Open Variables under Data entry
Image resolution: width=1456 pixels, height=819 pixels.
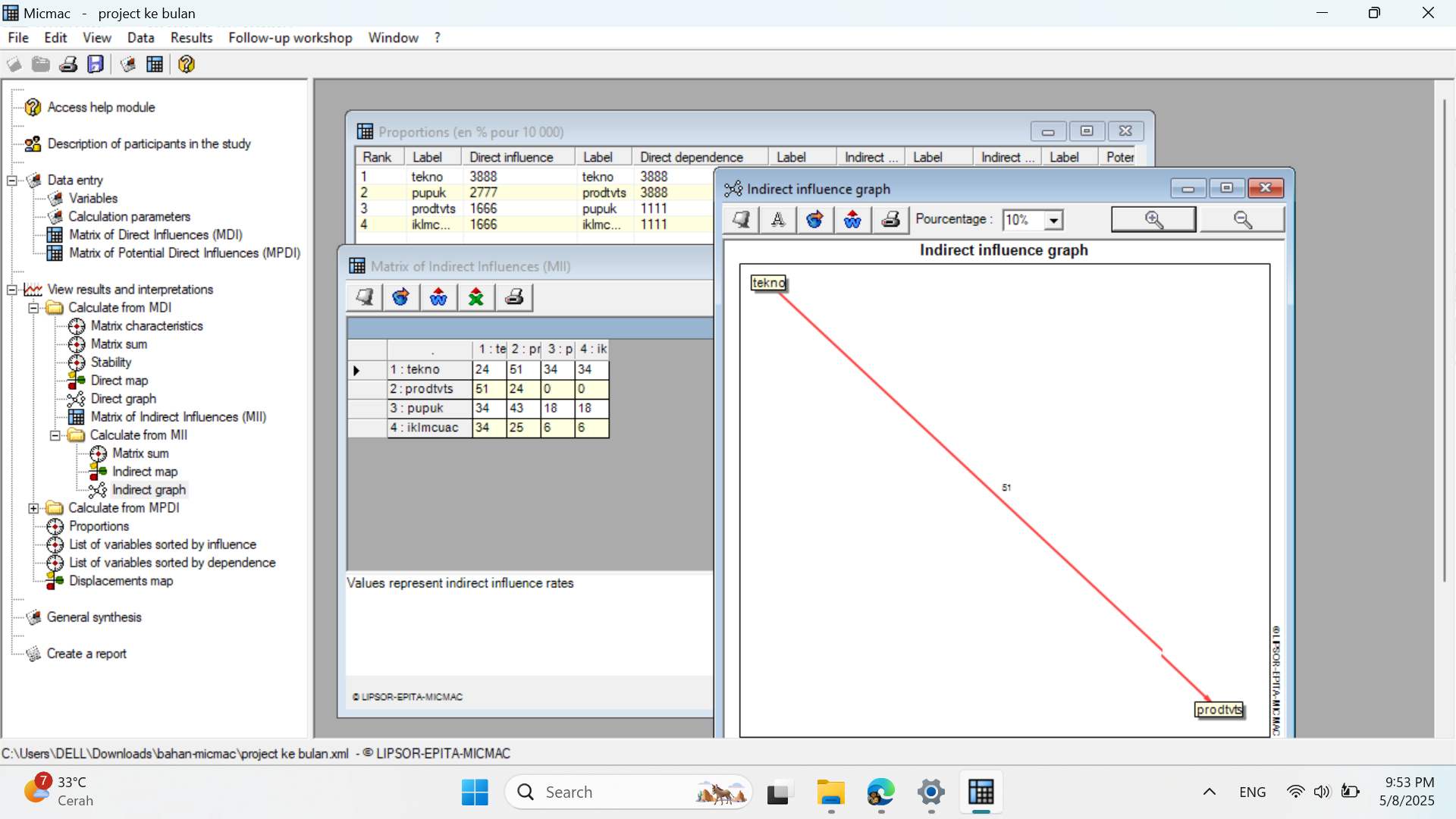93,199
